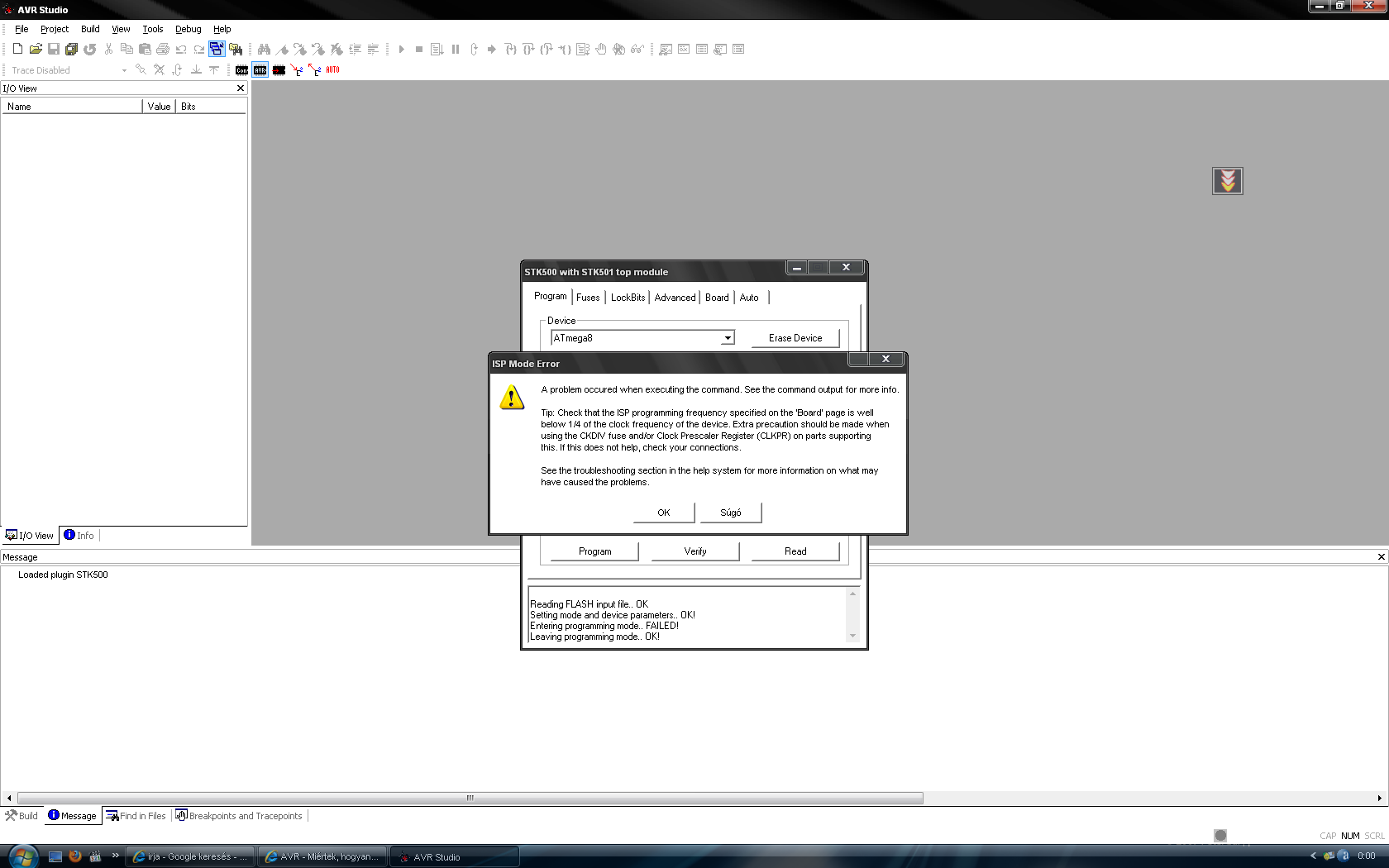Viewport: 1389px width, 868px height.
Task: Click the Toggle Bookmark flag icon
Action: point(283,50)
